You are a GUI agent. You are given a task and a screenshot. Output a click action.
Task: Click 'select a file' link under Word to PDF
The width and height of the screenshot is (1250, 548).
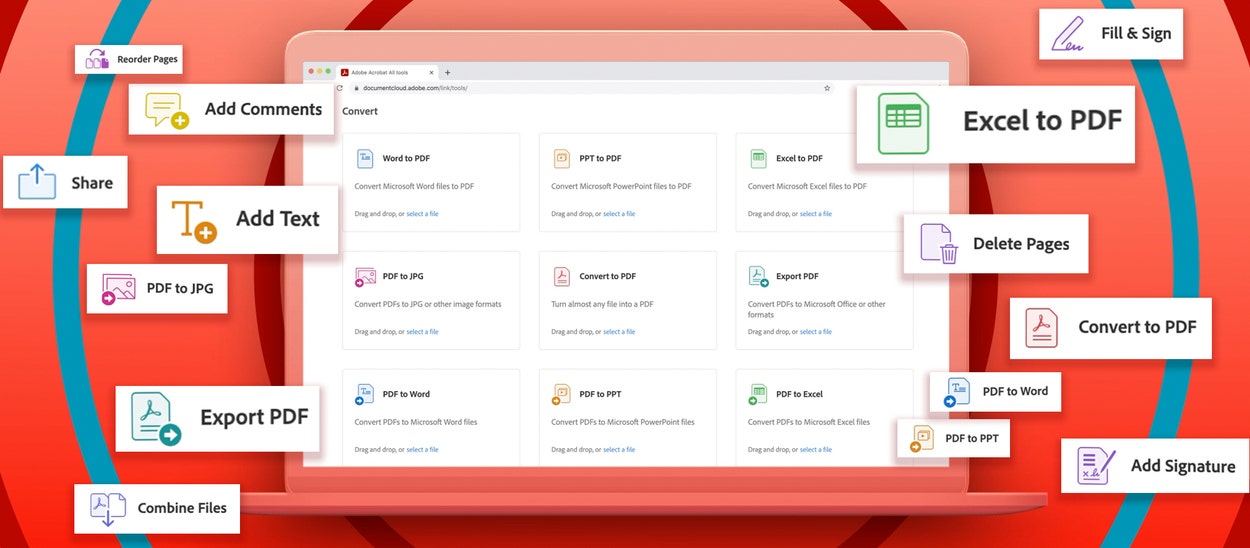point(422,214)
